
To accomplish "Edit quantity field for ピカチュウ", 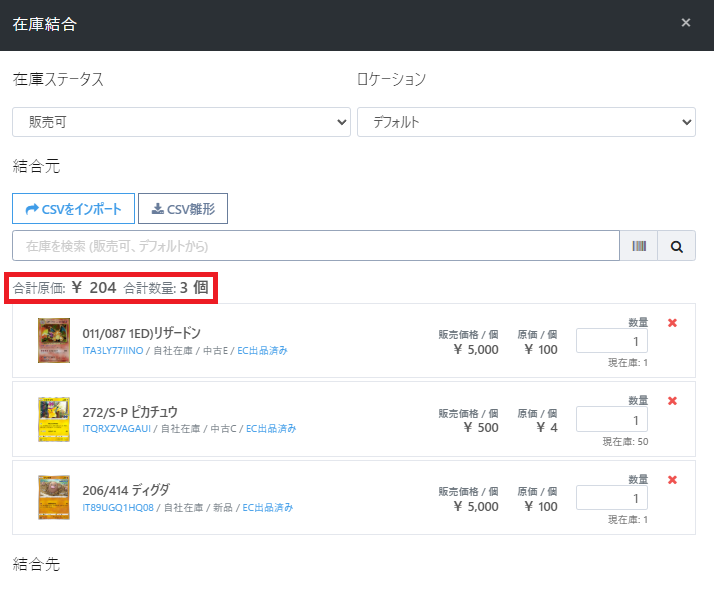I will pos(612,419).
